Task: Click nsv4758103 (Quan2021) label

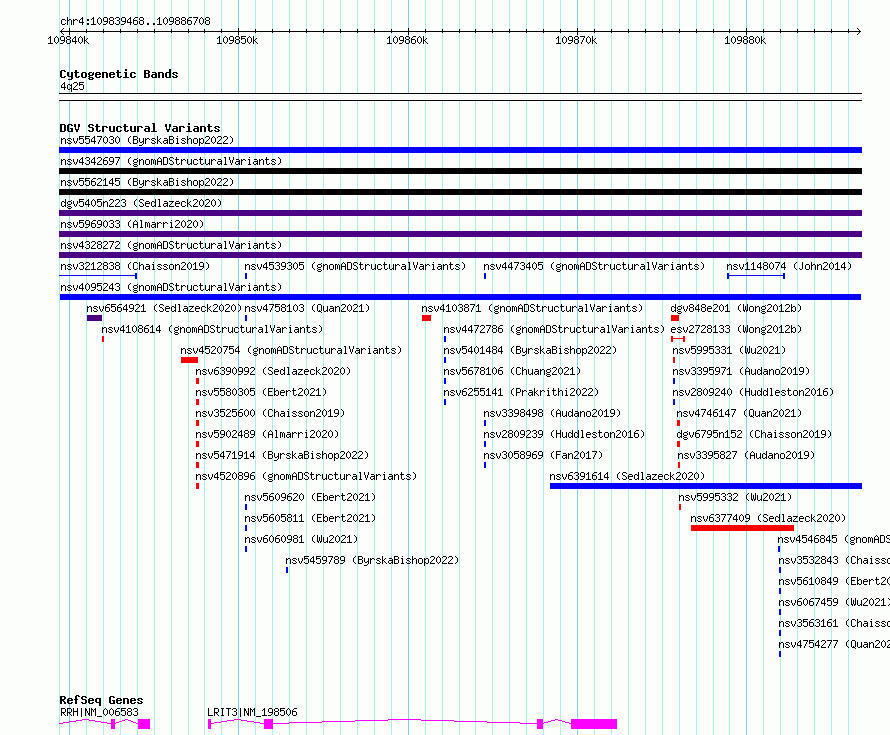Action: coord(307,308)
